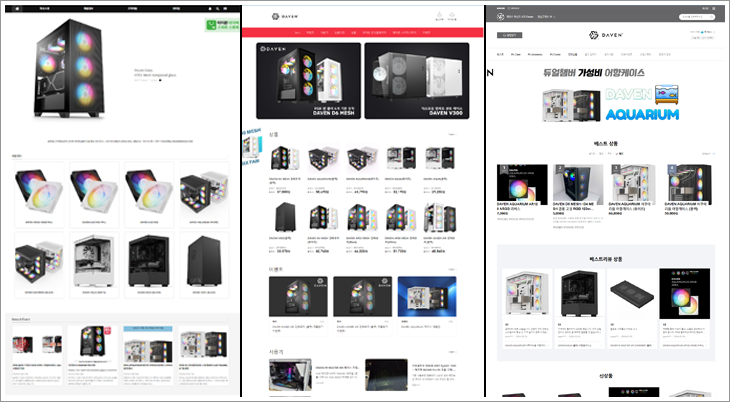730x402 pixels.
Task: Open the dark second review thumbnail under 사용기
Action: pos(386,375)
